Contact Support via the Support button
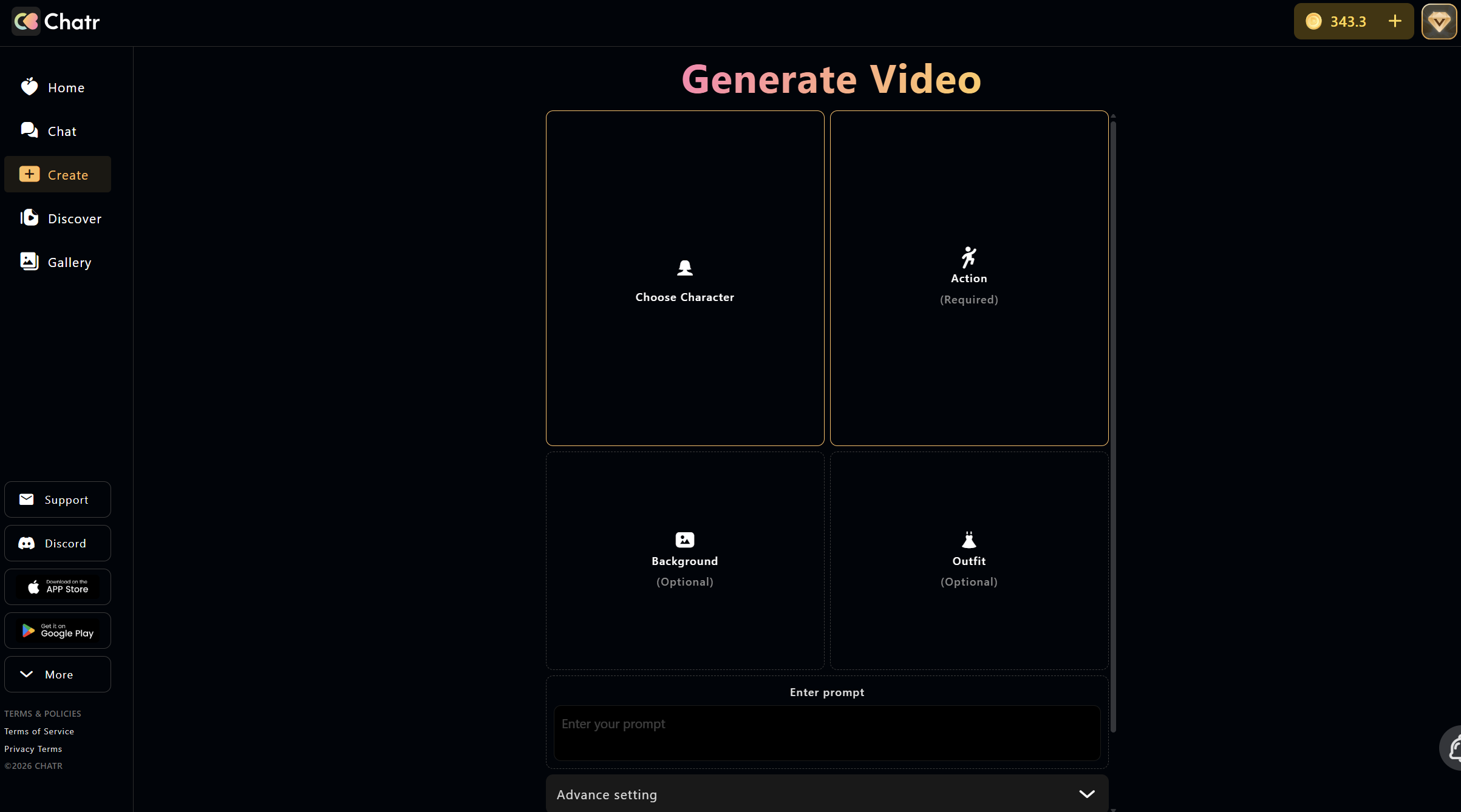 (58, 499)
